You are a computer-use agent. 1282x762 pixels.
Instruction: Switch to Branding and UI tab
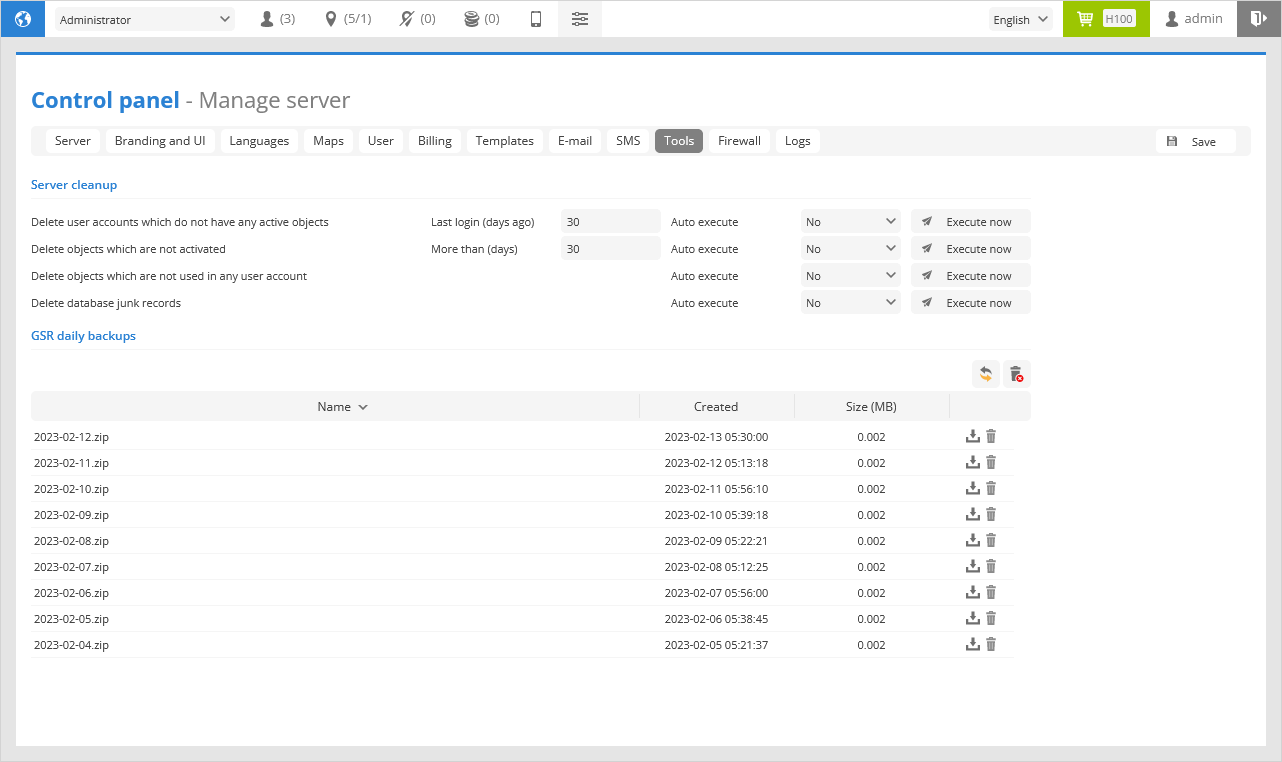[160, 141]
